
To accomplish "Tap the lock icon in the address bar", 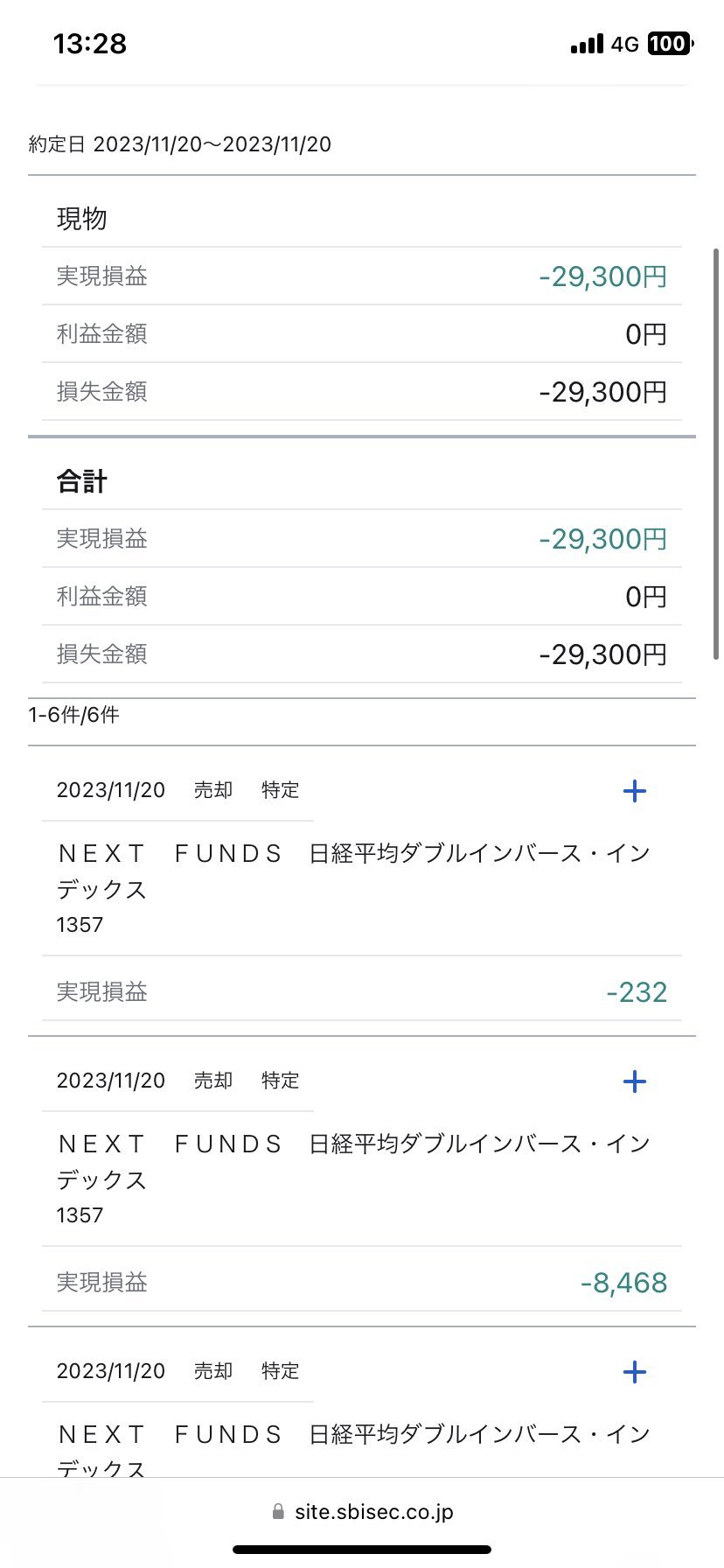I will coord(278,1512).
